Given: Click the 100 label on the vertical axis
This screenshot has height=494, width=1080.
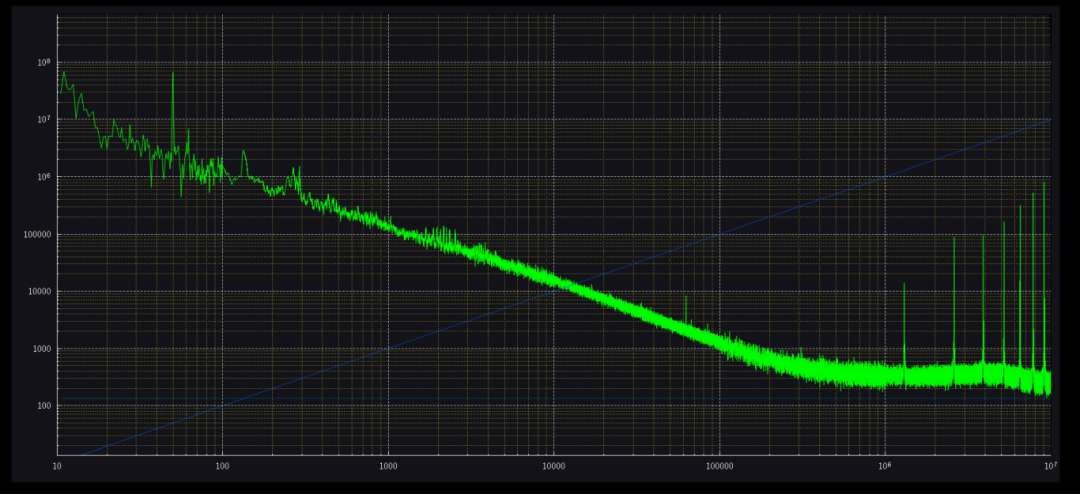Looking at the screenshot, I should point(45,406).
